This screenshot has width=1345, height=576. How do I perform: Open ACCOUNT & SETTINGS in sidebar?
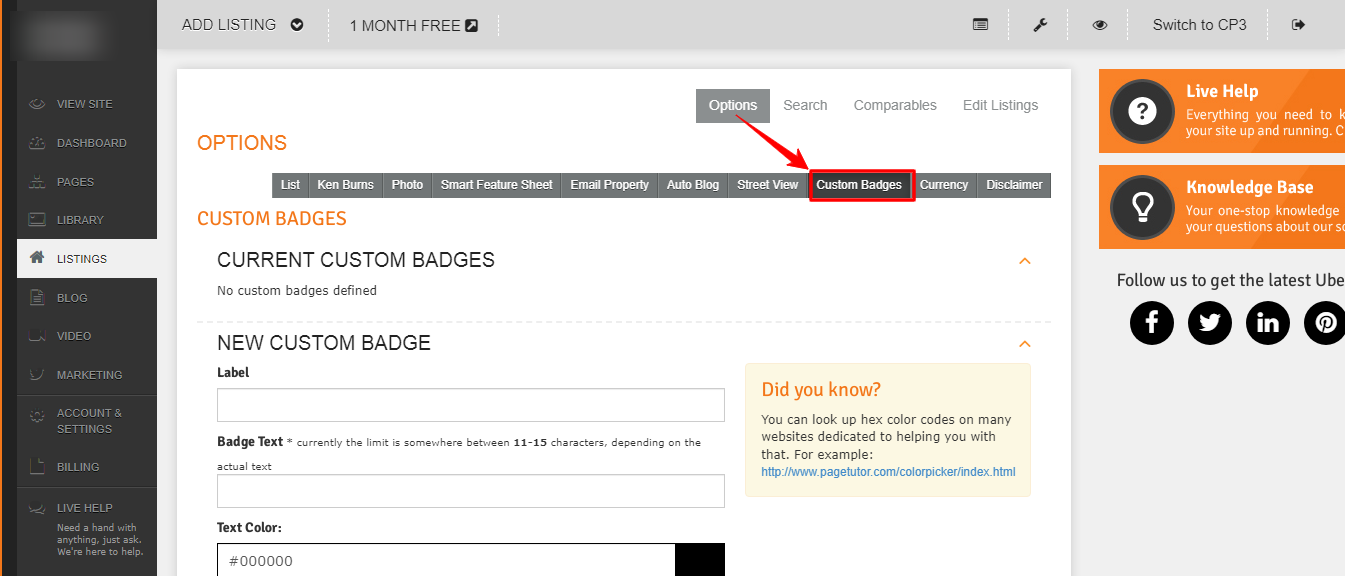tap(87, 421)
